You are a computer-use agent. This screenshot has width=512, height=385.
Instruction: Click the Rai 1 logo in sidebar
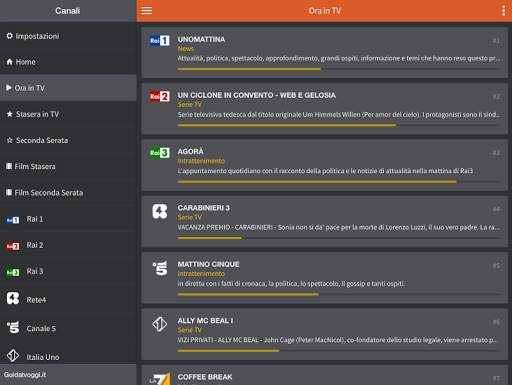[13, 220]
